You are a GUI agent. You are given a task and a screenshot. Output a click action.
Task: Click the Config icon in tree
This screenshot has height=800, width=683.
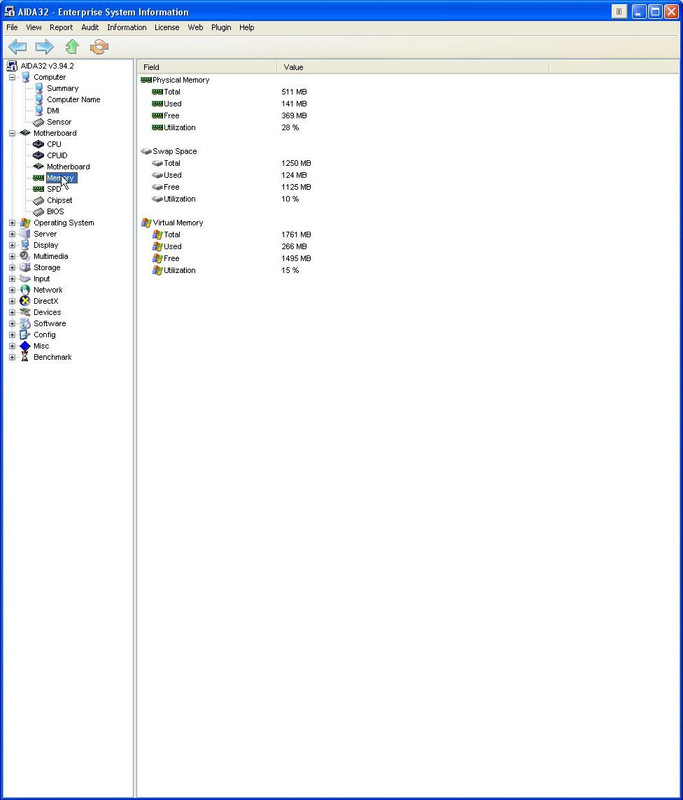[x=25, y=335]
